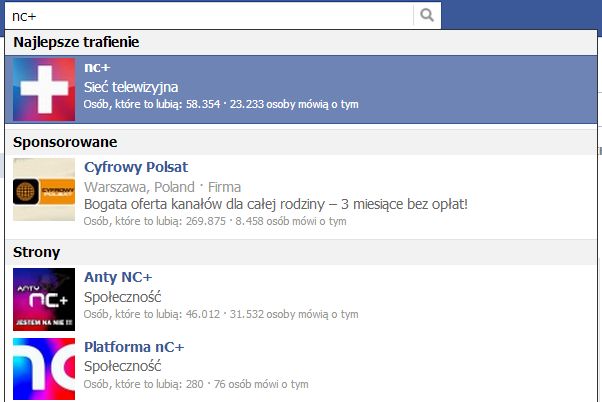Open the Platforma nC+ logo thumbnail
The height and width of the screenshot is (402, 602).
(x=44, y=369)
